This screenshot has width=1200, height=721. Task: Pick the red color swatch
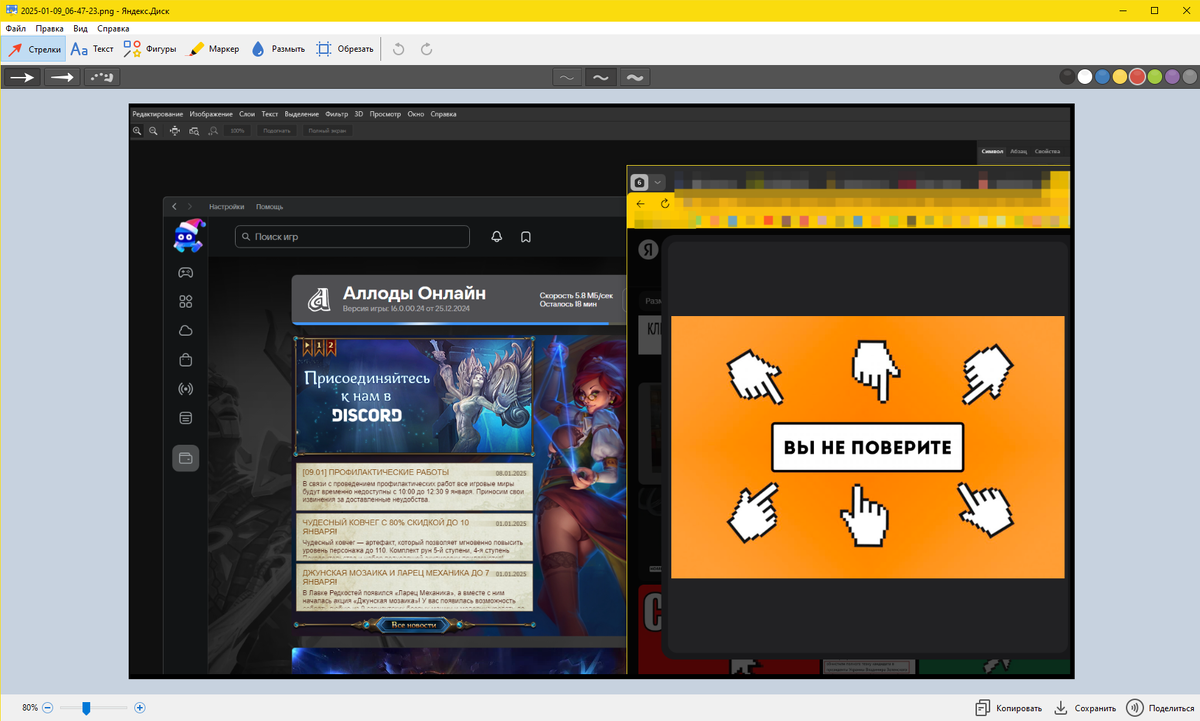pyautogui.click(x=1137, y=77)
